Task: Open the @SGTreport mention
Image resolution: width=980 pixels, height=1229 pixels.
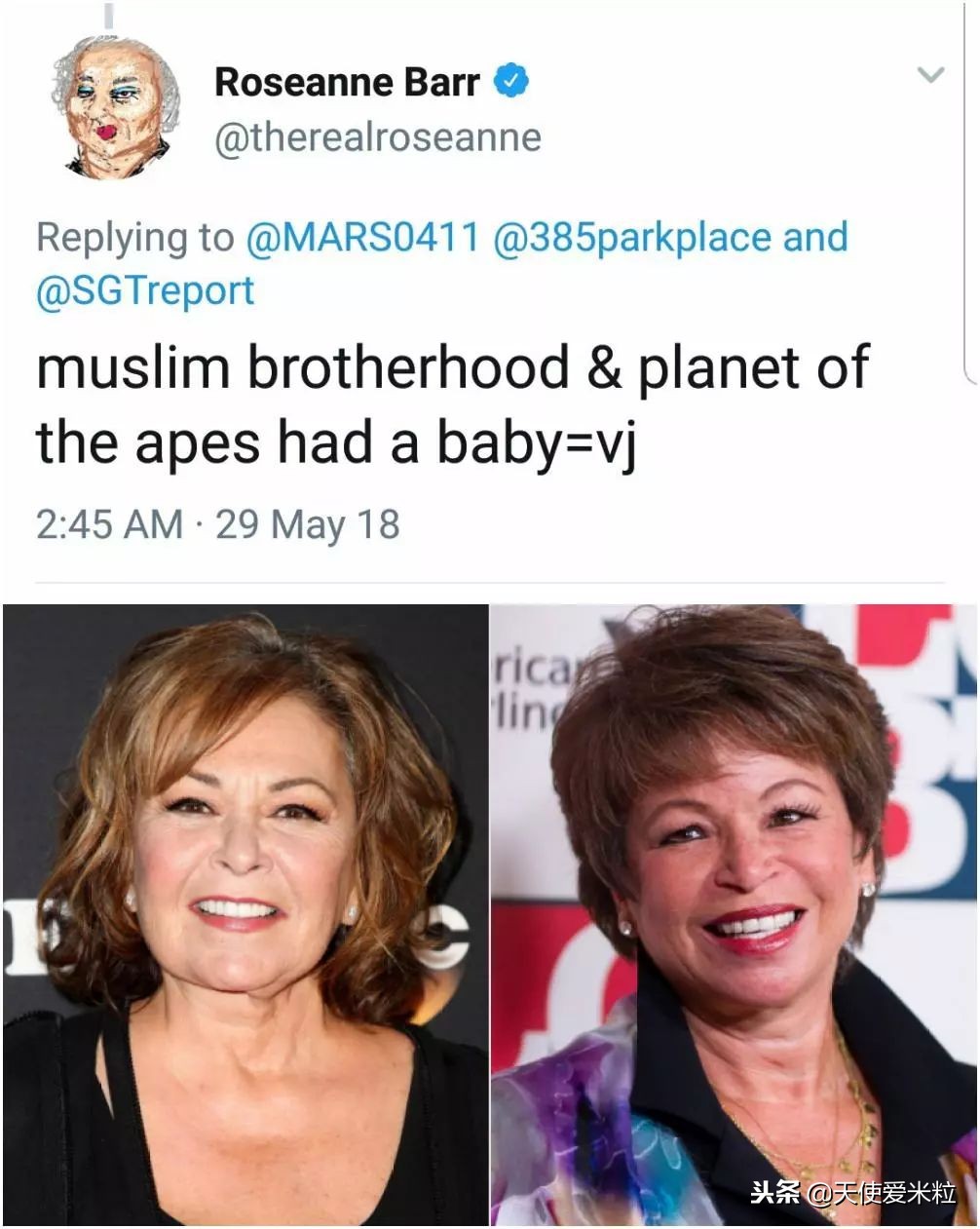Action: (145, 290)
